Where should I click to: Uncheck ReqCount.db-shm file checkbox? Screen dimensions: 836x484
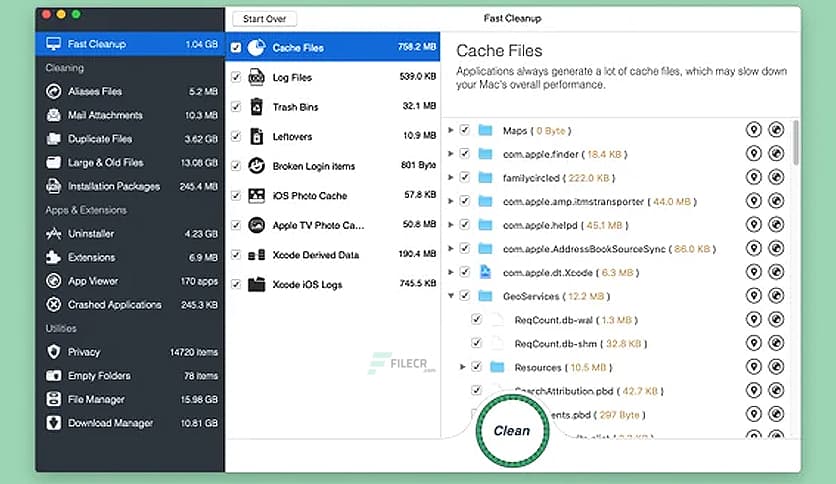click(x=477, y=343)
